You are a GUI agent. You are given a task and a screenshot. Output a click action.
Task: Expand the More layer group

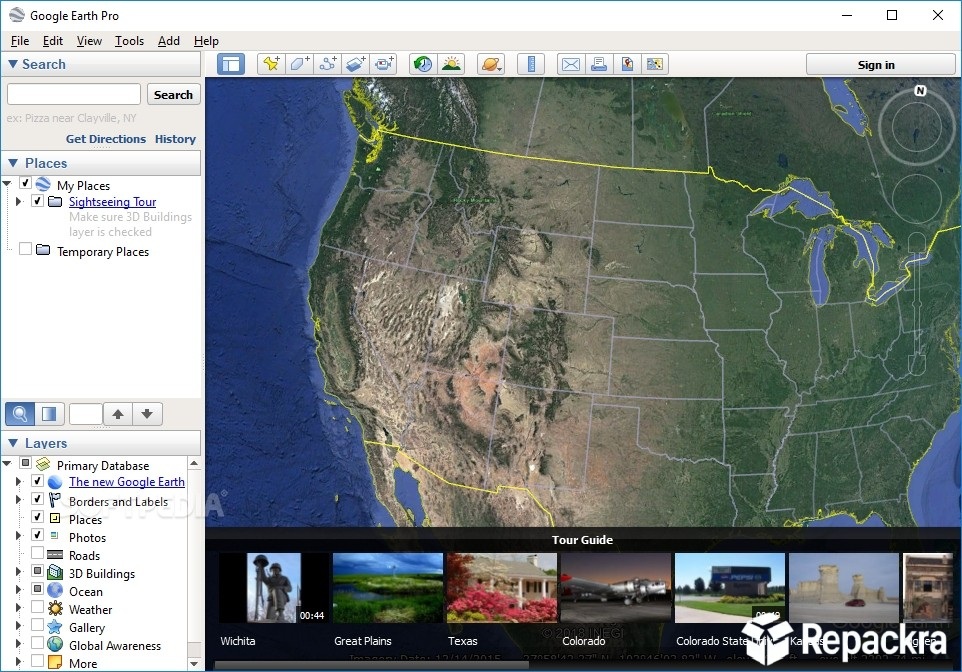click(18, 662)
